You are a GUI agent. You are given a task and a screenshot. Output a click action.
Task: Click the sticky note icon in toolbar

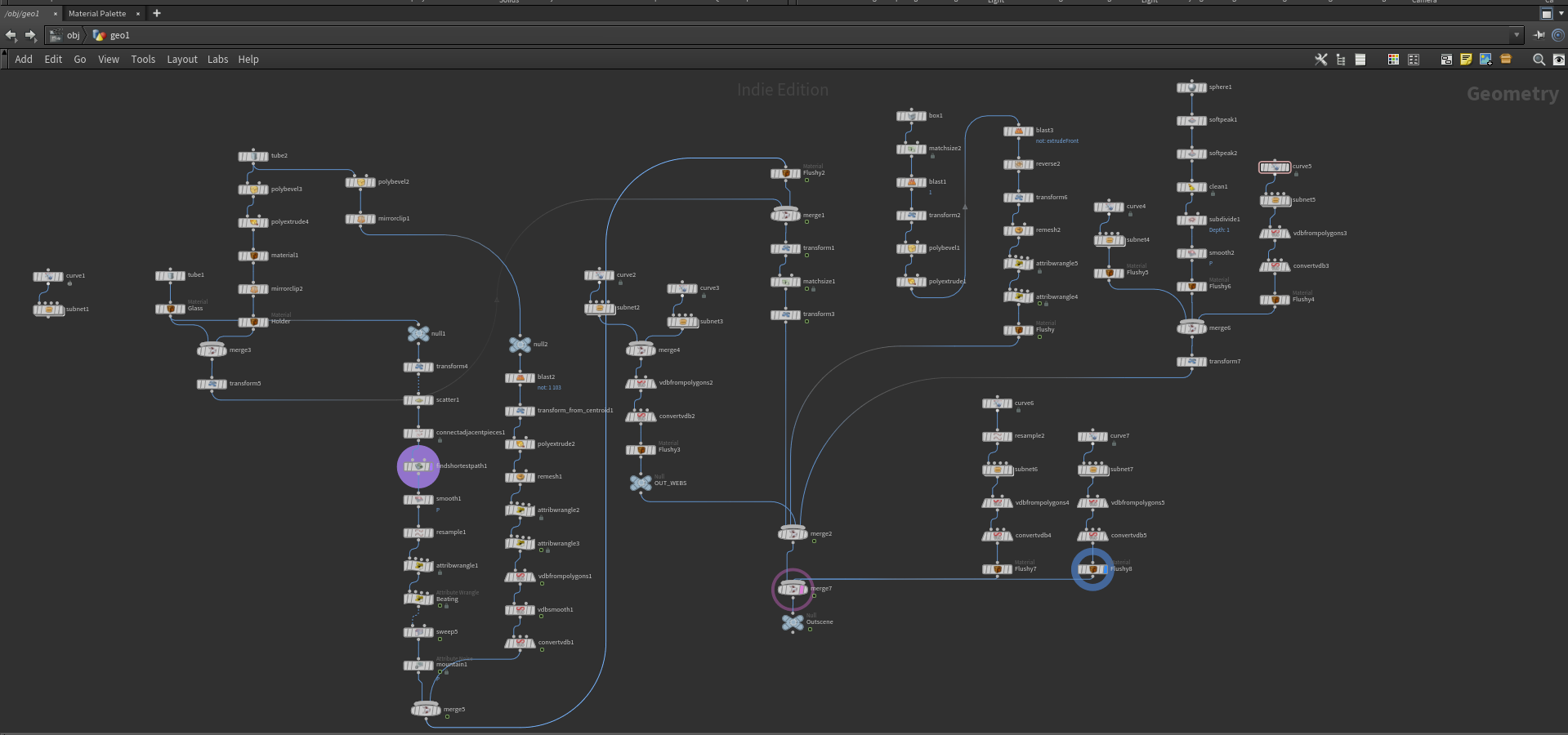(x=1466, y=60)
